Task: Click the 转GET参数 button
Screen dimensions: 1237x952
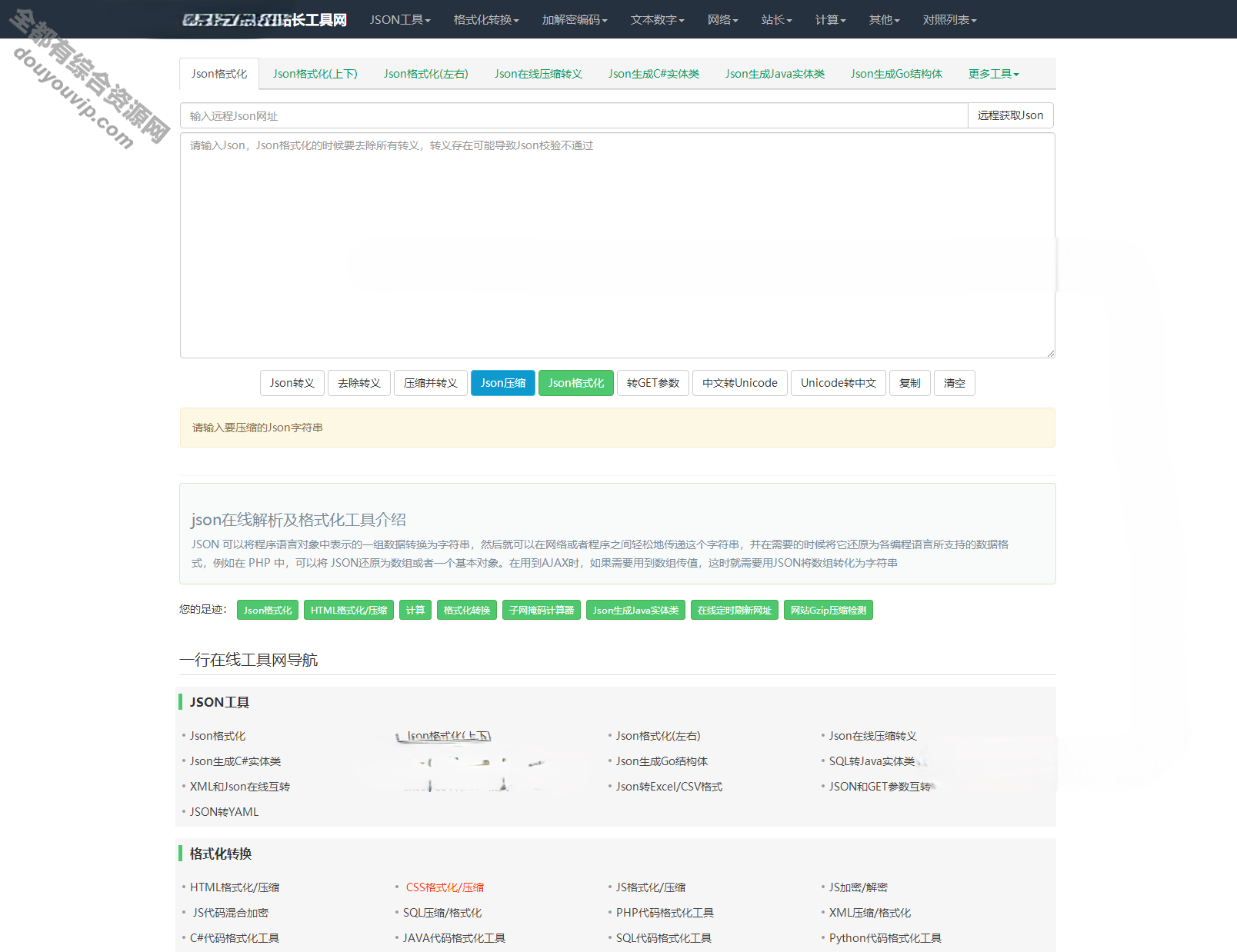Action: coord(653,383)
